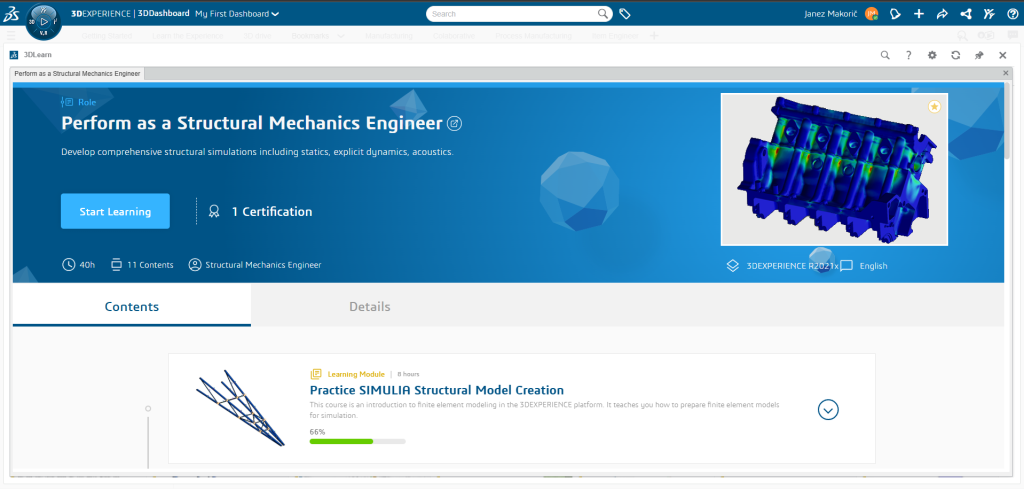Click the 11 Contents icon
1024x489 pixels.
coord(117,265)
